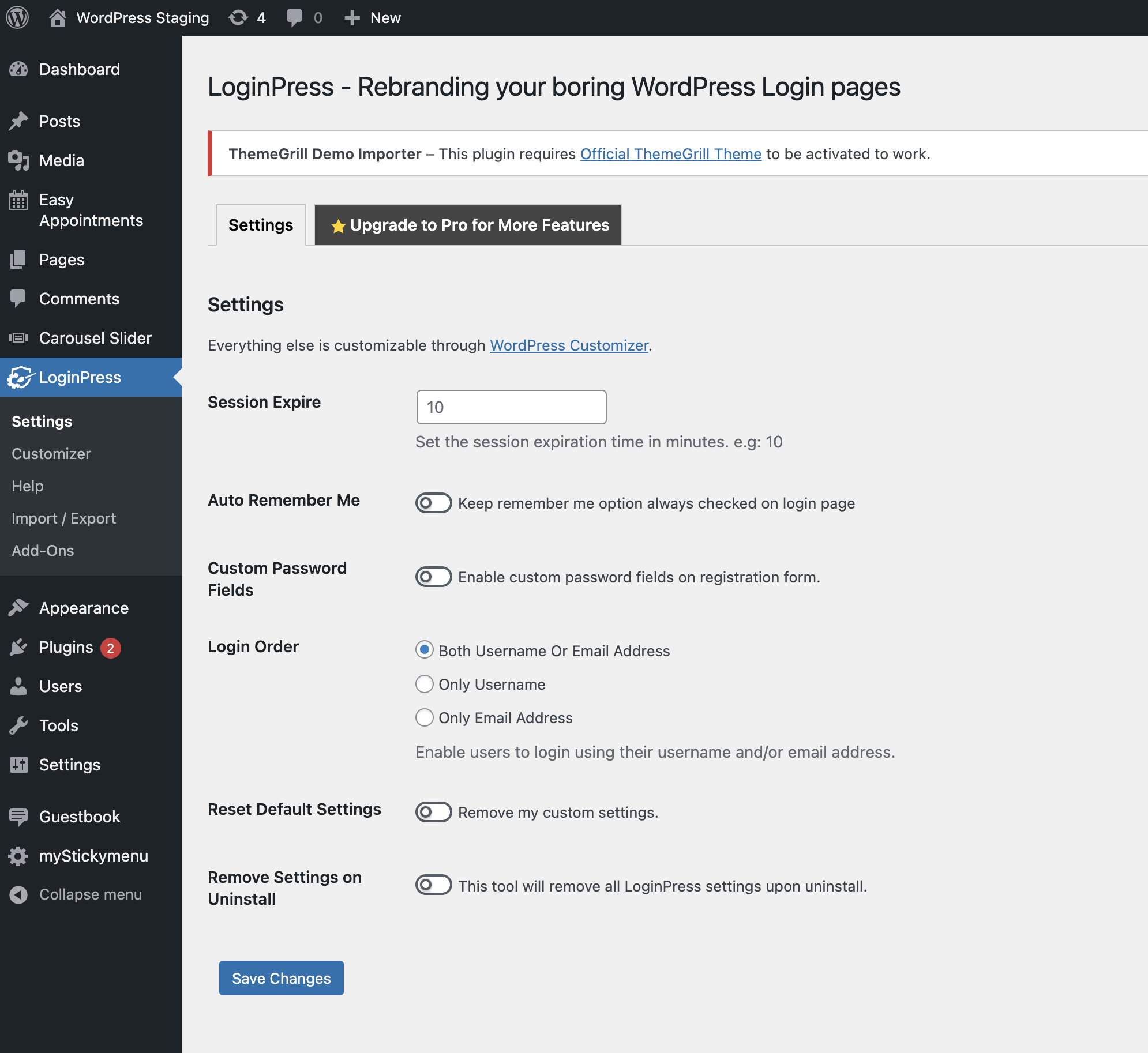Open Upgrade to Pro for More Features tab
The image size is (1148, 1053).
point(468,225)
